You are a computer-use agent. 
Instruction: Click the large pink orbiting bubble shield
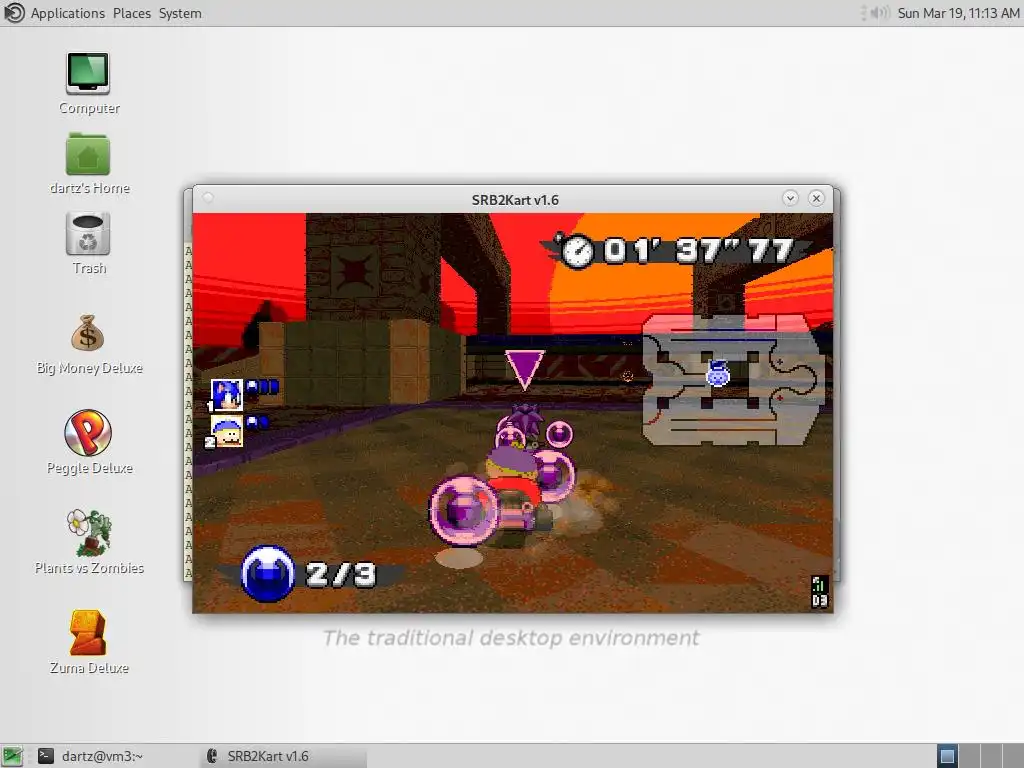(464, 510)
